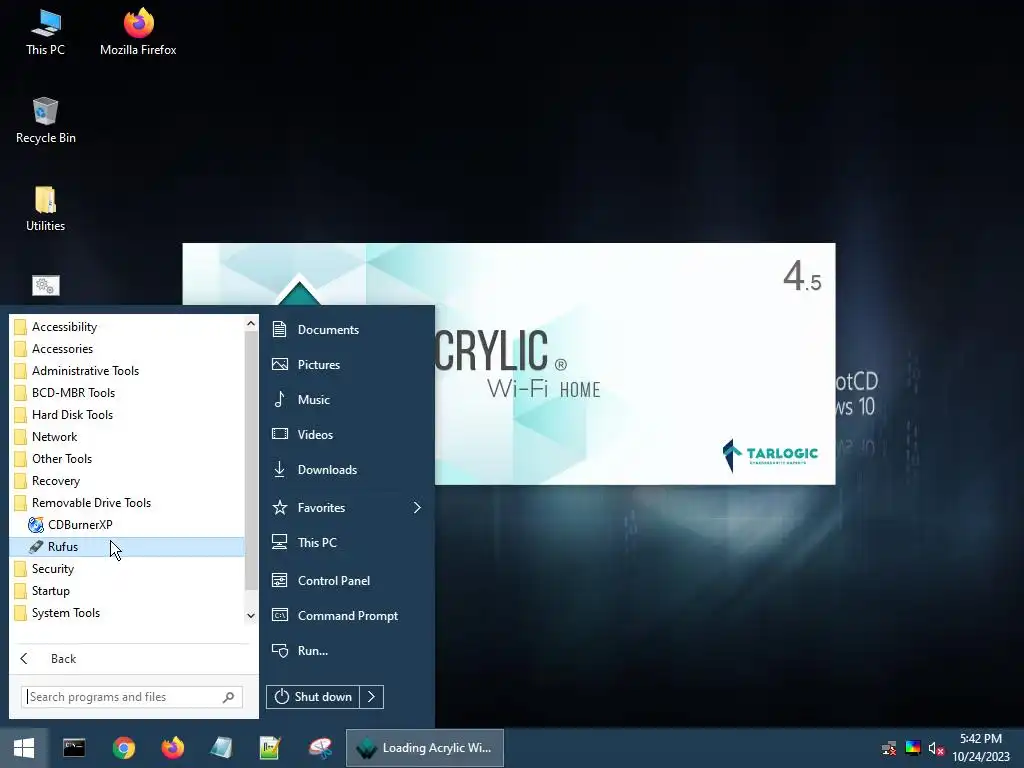This screenshot has height=768, width=1024.
Task: Click the magnifier search icon
Action: tap(228, 697)
